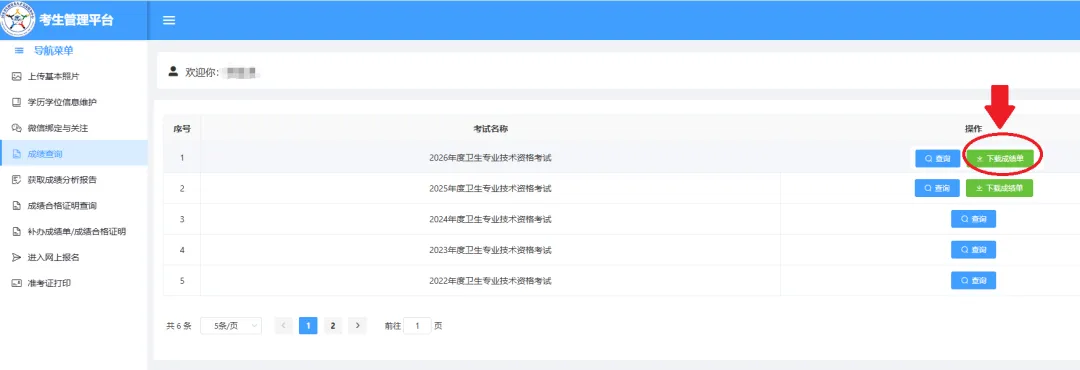Go to the next page arrow

(x=357, y=326)
